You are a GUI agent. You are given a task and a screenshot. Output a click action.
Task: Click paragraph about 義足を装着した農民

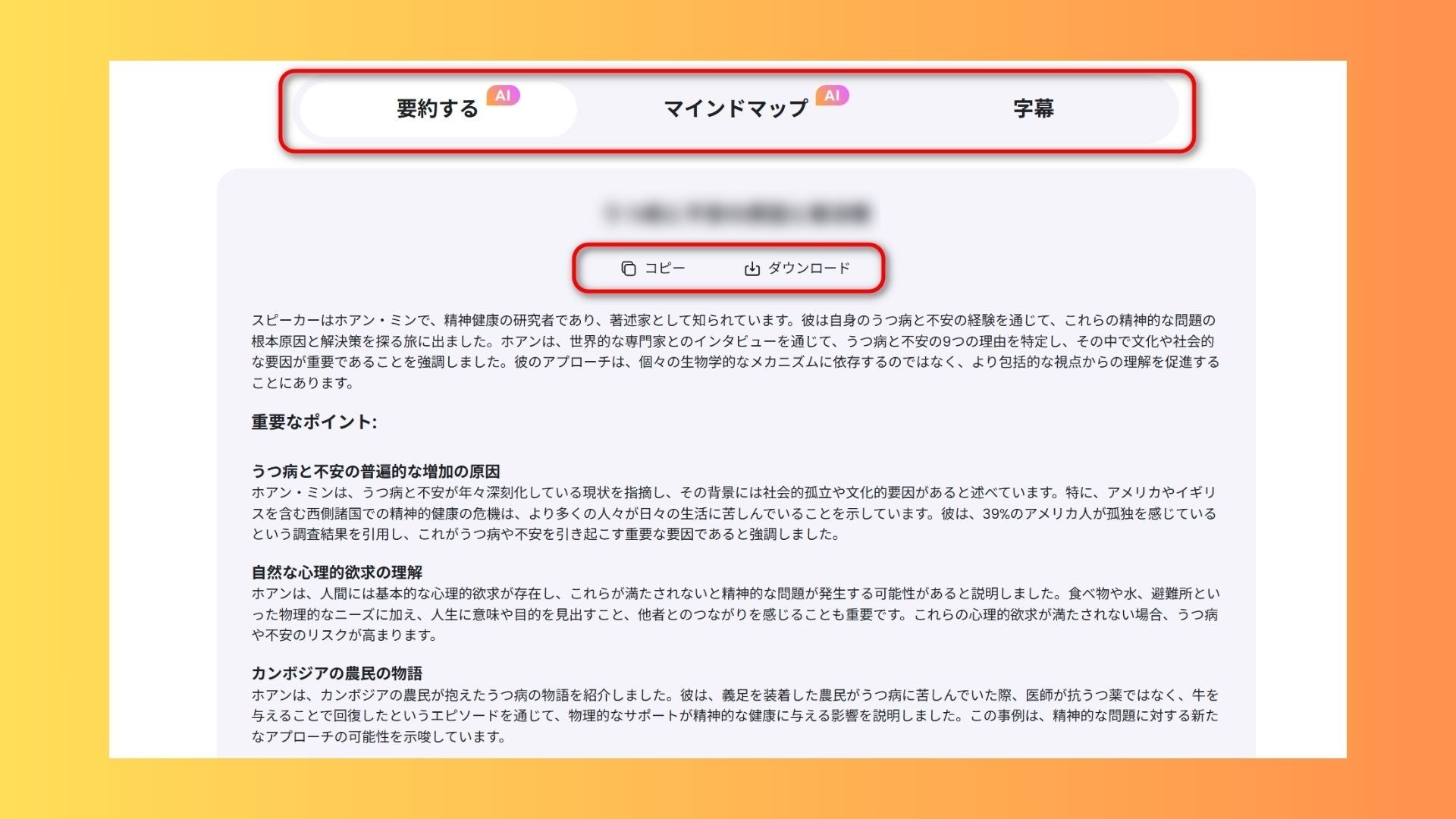pos(736,716)
